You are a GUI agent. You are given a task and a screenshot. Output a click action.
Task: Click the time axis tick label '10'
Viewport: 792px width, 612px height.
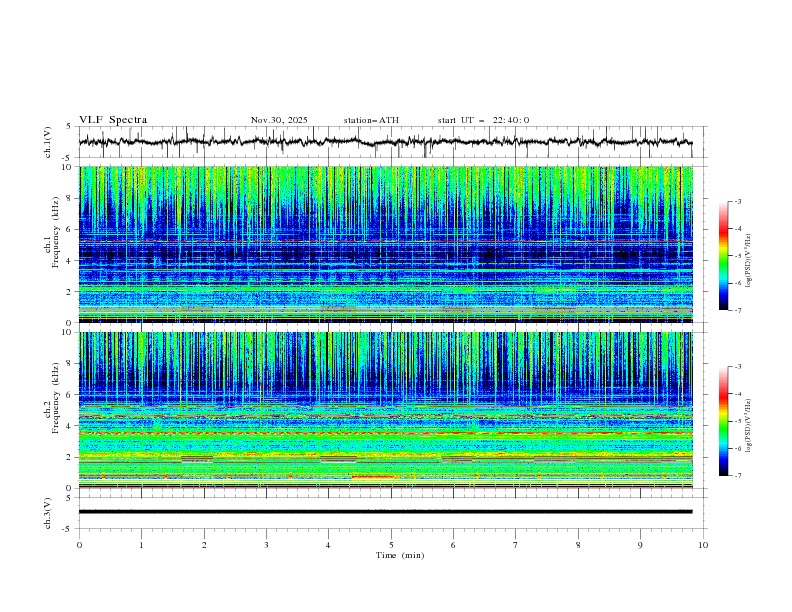point(703,545)
